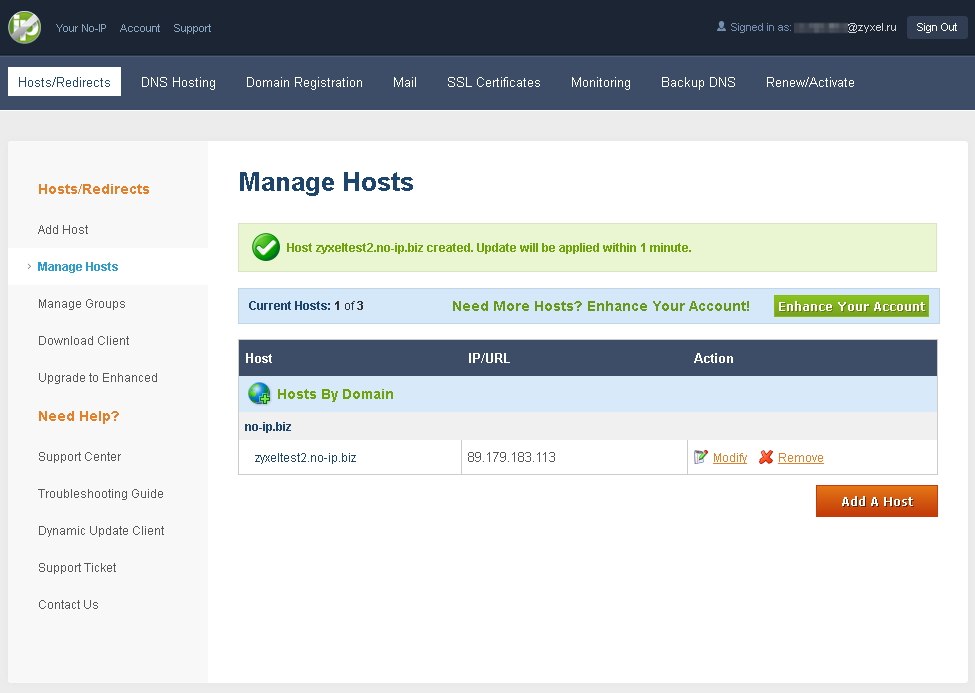Click the Troubleshooting Guide help link
The width and height of the screenshot is (975, 693).
100,494
